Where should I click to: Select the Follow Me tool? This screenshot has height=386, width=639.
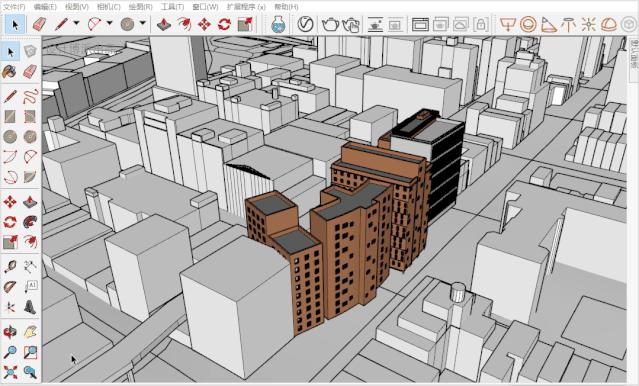point(30,221)
